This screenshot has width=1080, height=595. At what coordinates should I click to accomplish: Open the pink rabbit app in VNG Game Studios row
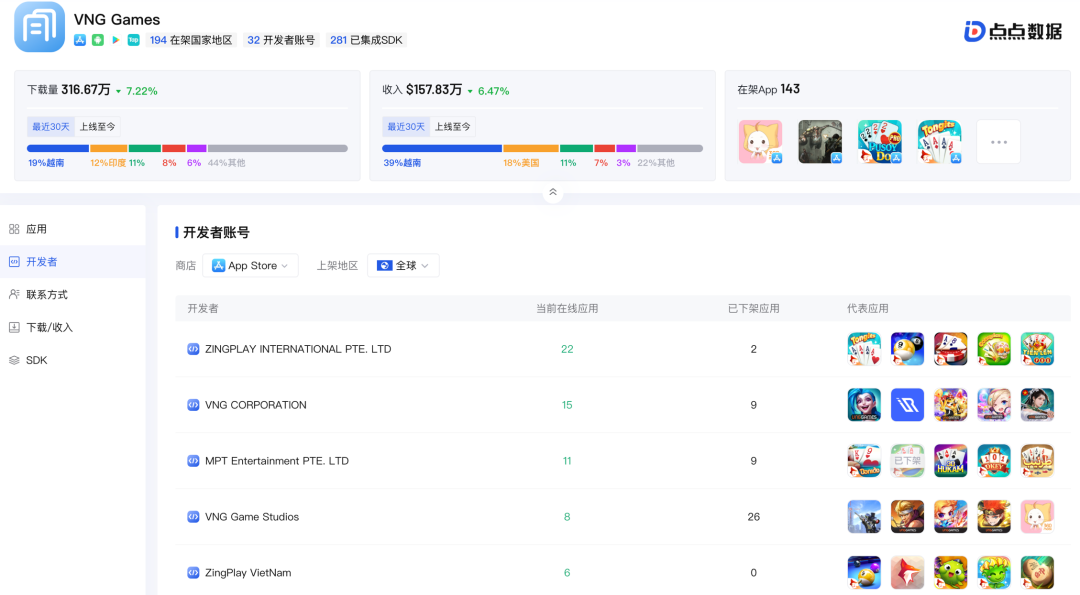click(x=1037, y=516)
